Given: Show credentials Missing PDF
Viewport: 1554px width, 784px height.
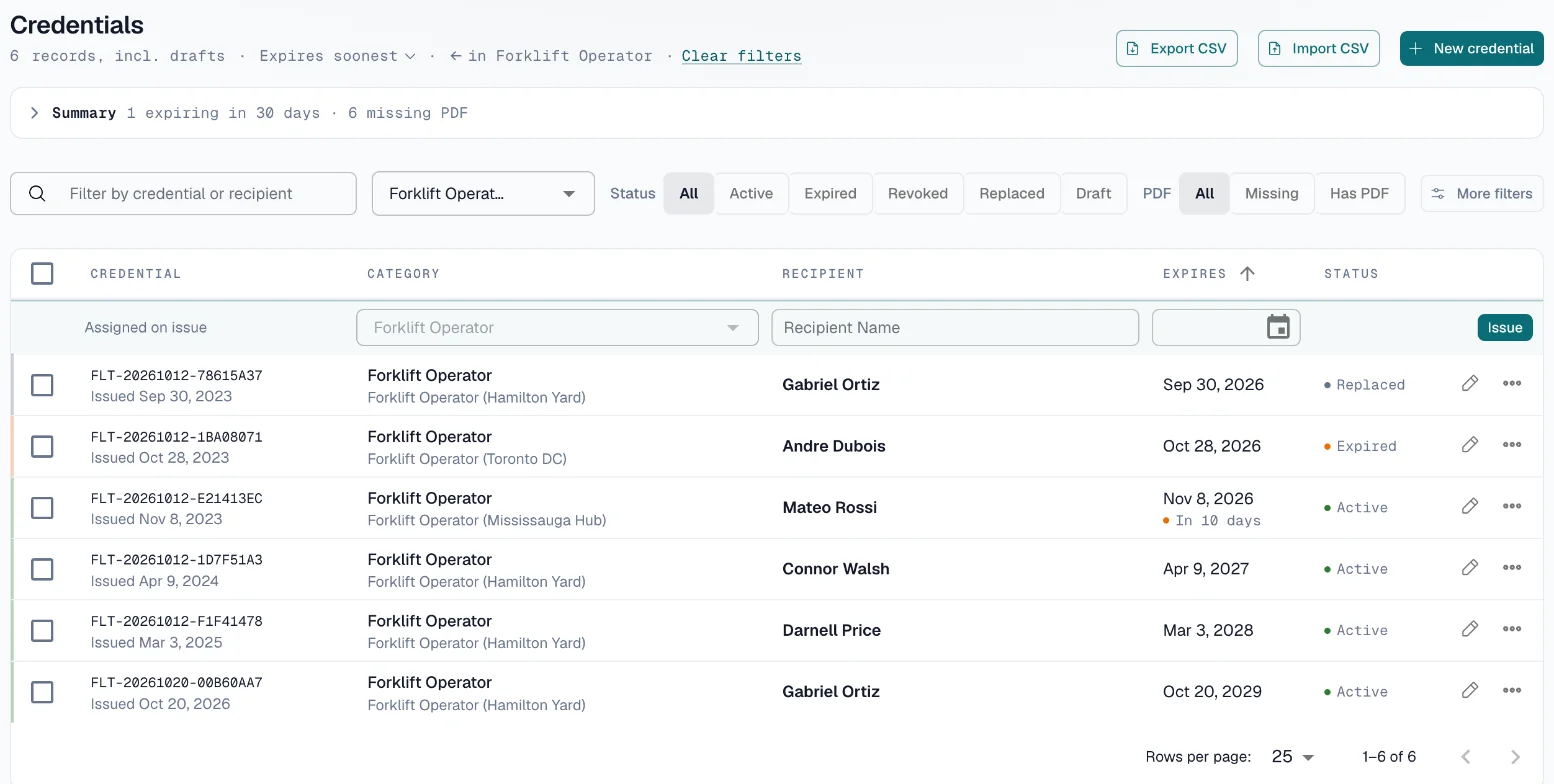Looking at the screenshot, I should pyautogui.click(x=1272, y=194).
